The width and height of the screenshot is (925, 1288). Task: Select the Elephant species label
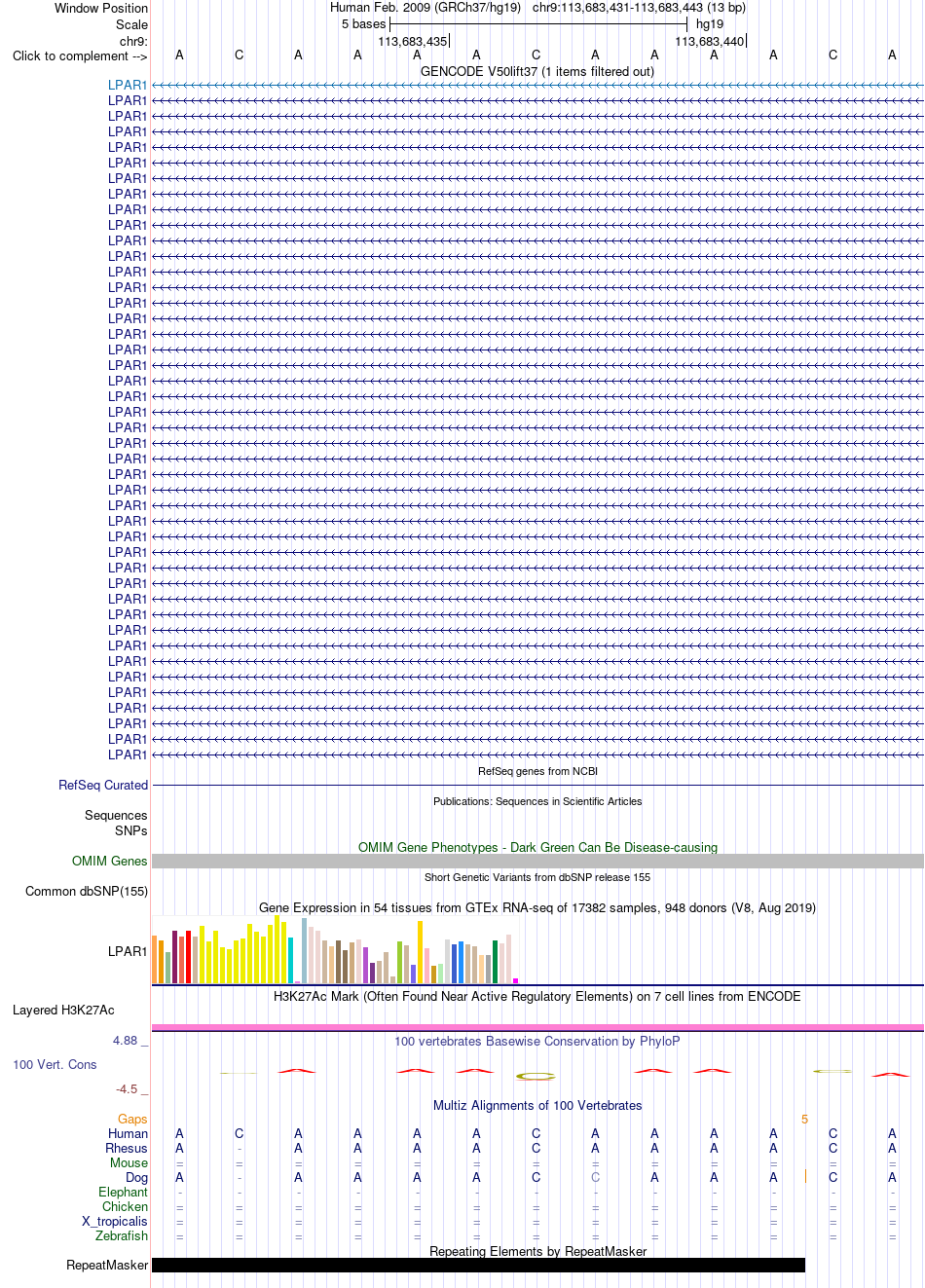pyautogui.click(x=123, y=1192)
